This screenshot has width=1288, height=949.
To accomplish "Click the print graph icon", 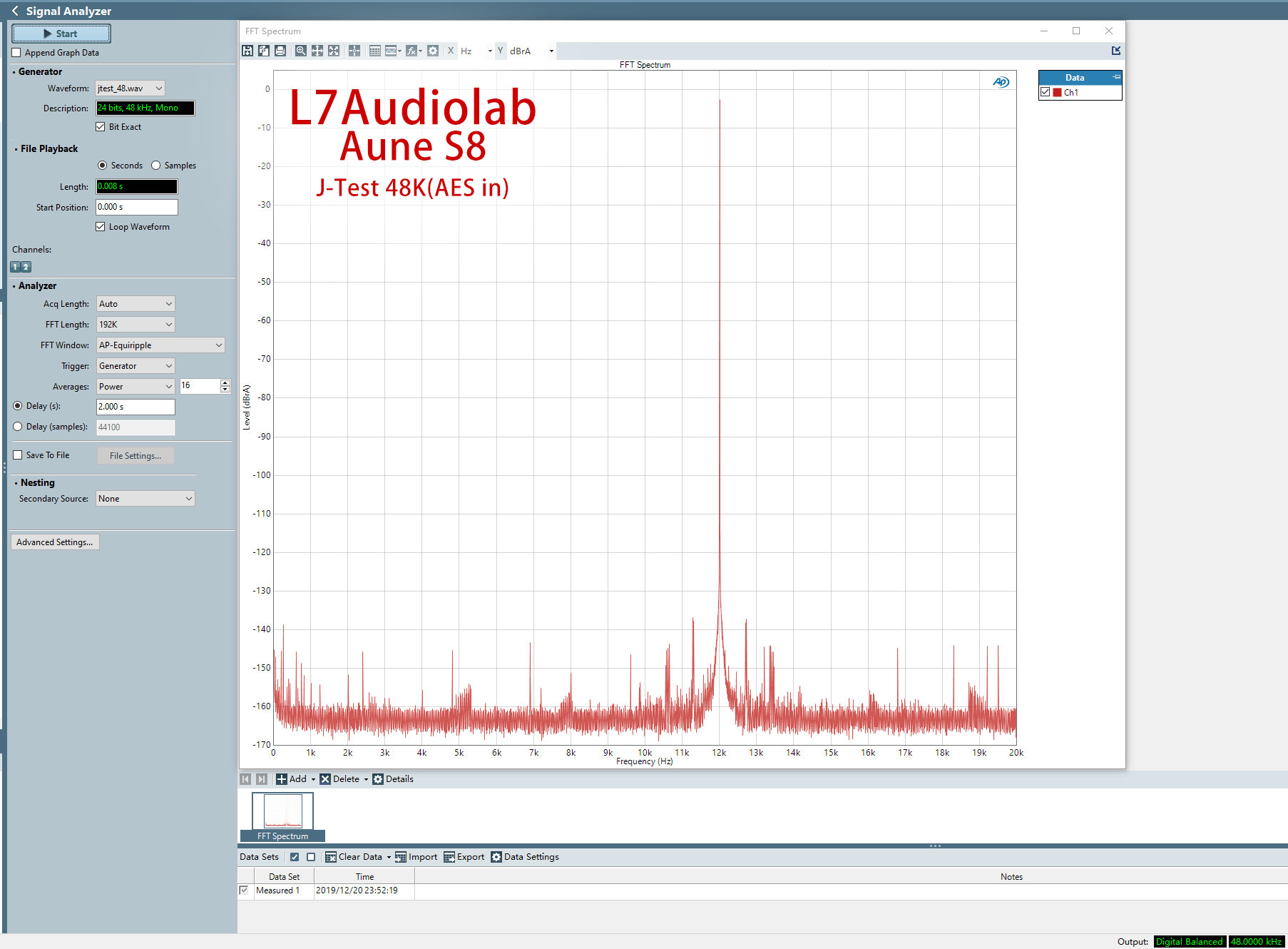I will [280, 51].
